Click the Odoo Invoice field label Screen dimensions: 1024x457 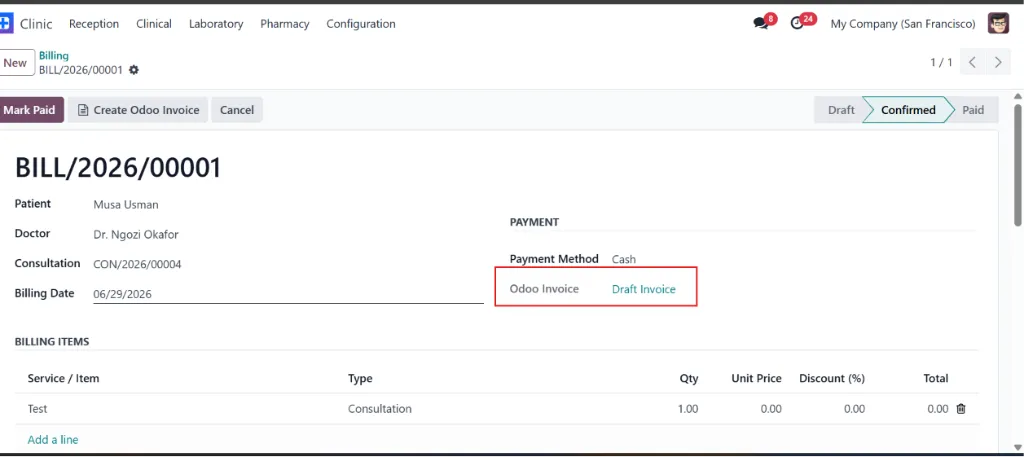[544, 289]
